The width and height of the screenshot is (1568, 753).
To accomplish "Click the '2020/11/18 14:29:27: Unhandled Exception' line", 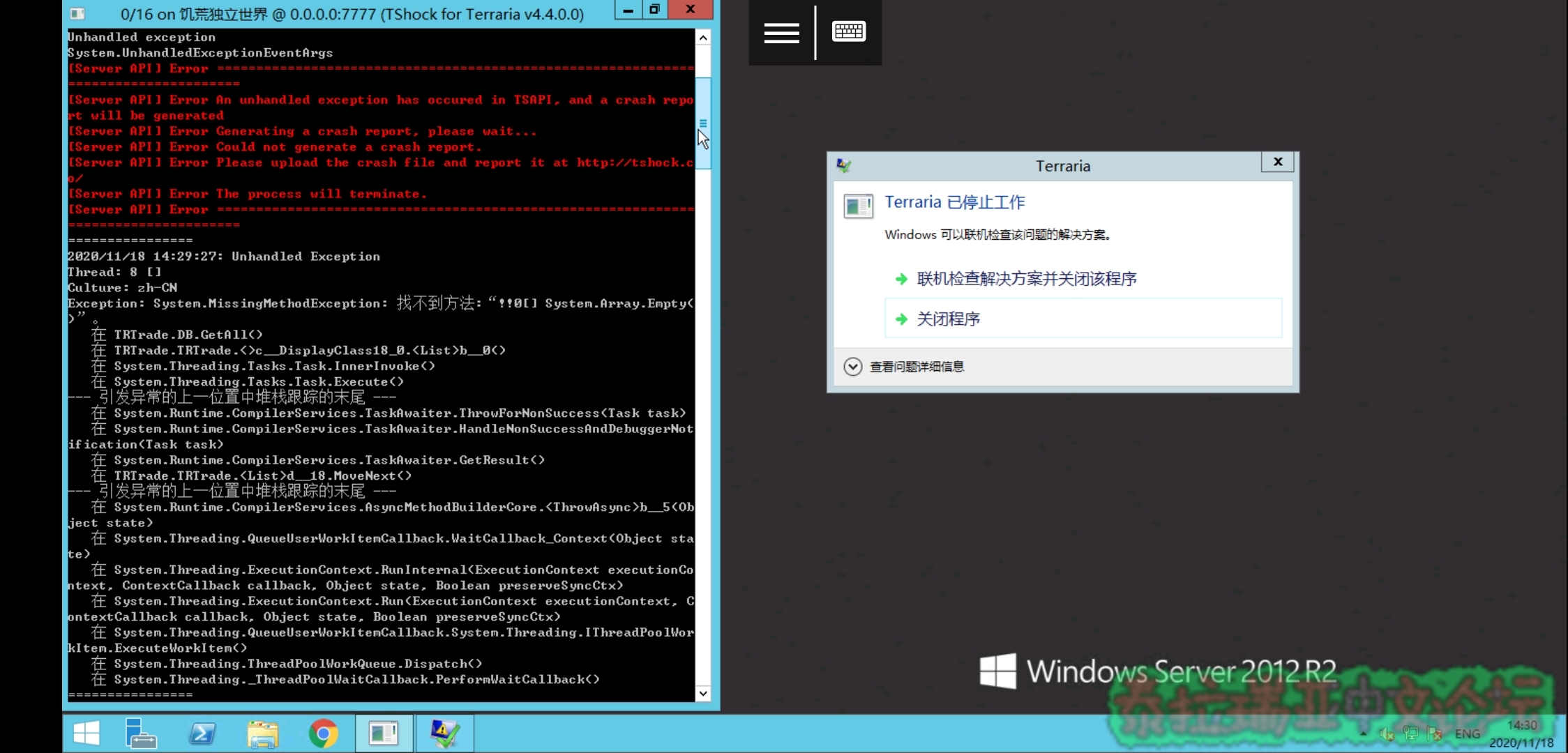I will pos(224,257).
